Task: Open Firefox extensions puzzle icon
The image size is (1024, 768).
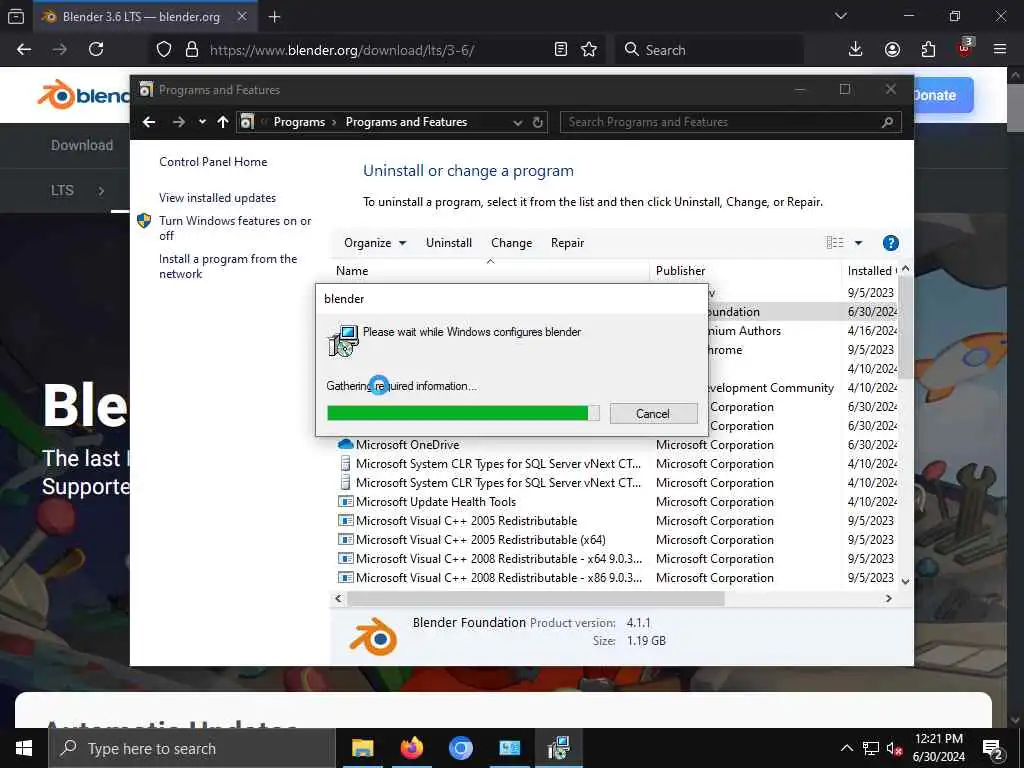Action: pyautogui.click(x=928, y=50)
